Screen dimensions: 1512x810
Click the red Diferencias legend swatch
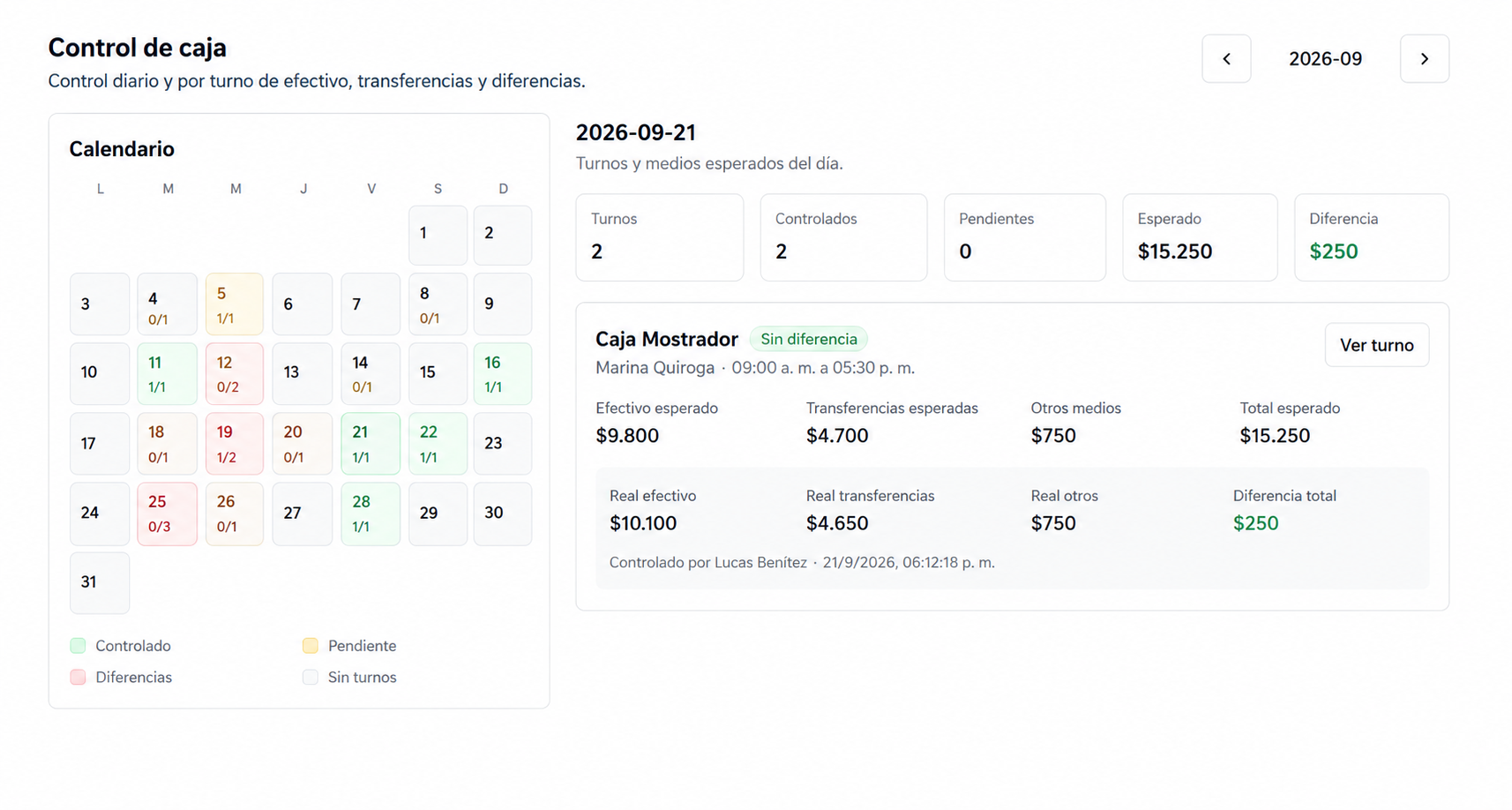click(x=78, y=678)
